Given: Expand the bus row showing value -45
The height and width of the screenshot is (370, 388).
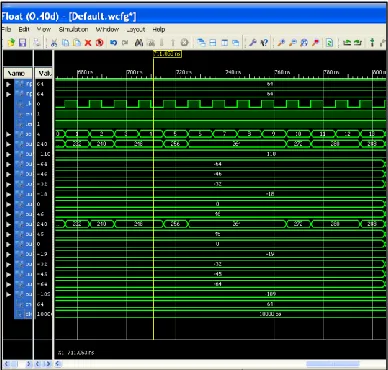Looking at the screenshot, I should tap(9, 274).
